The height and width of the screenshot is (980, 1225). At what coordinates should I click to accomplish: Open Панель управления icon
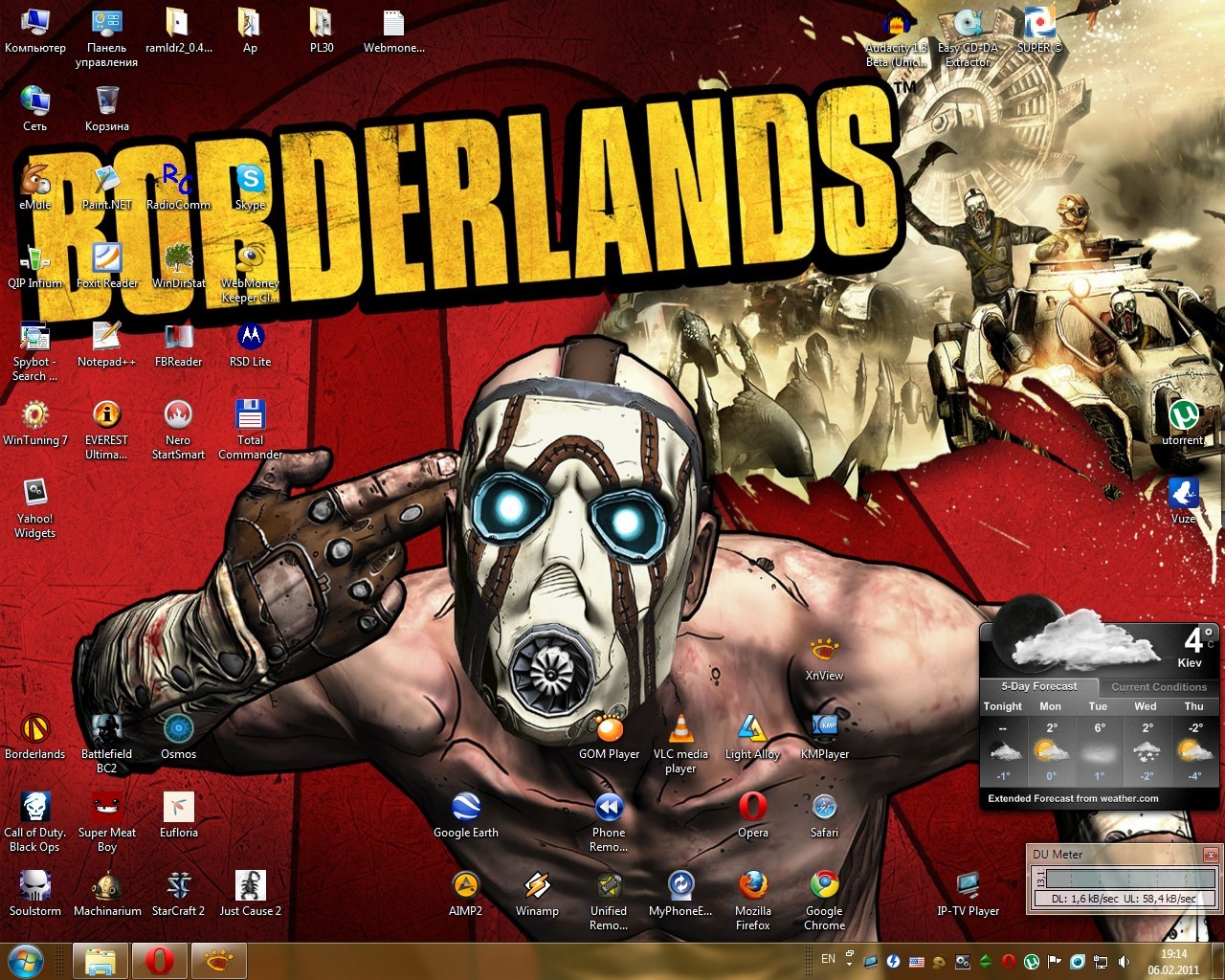[106, 37]
